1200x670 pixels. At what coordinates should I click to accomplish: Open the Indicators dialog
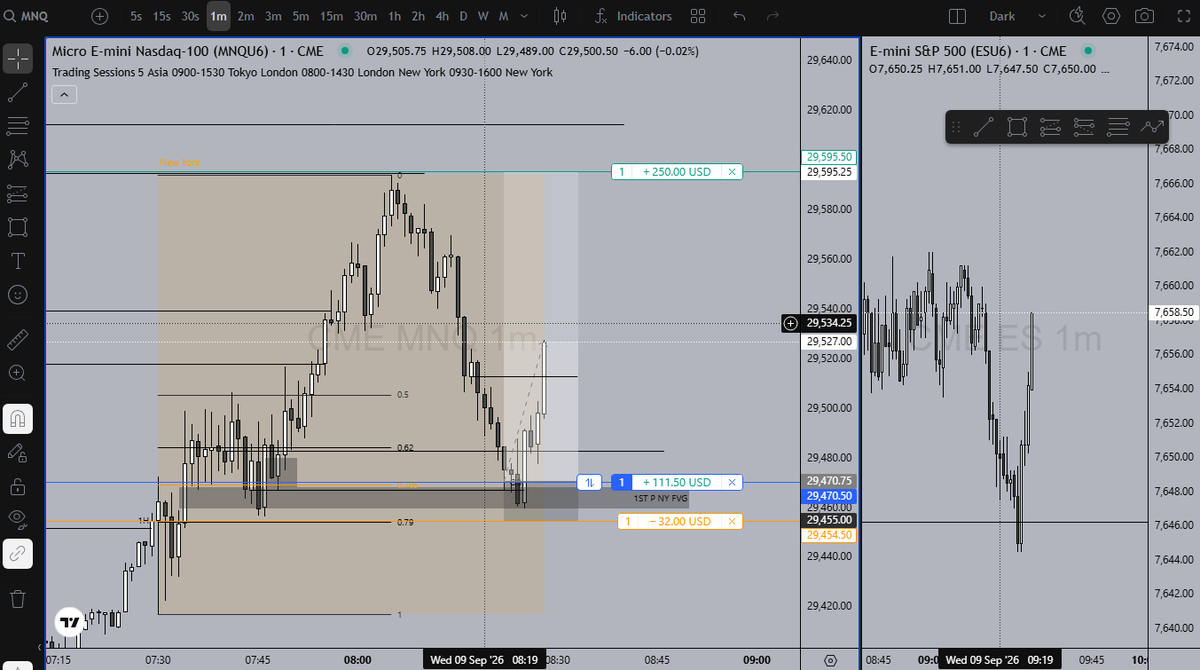click(634, 16)
